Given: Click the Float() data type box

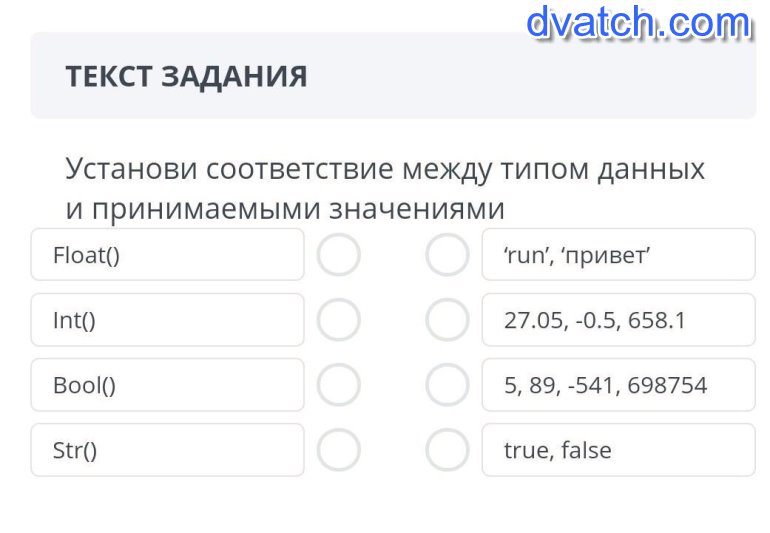Looking at the screenshot, I should (167, 255).
